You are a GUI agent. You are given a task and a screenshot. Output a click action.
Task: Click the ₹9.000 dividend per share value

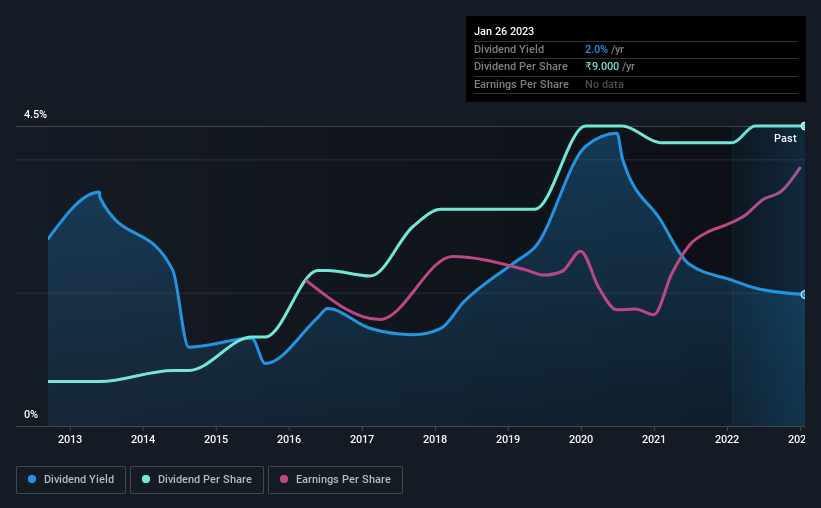pyautogui.click(x=602, y=67)
